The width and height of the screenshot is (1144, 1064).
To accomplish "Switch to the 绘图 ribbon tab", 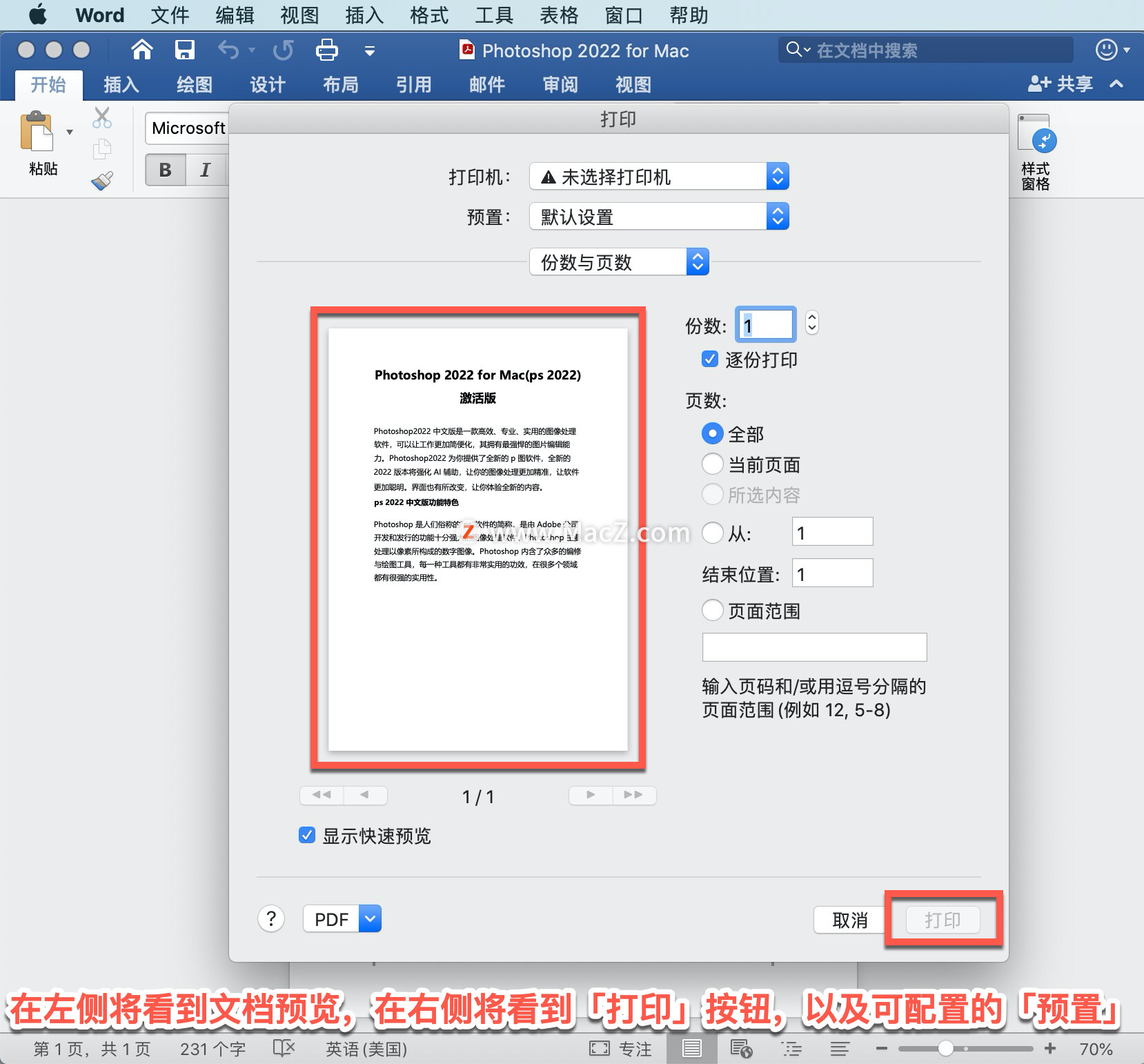I will (195, 84).
